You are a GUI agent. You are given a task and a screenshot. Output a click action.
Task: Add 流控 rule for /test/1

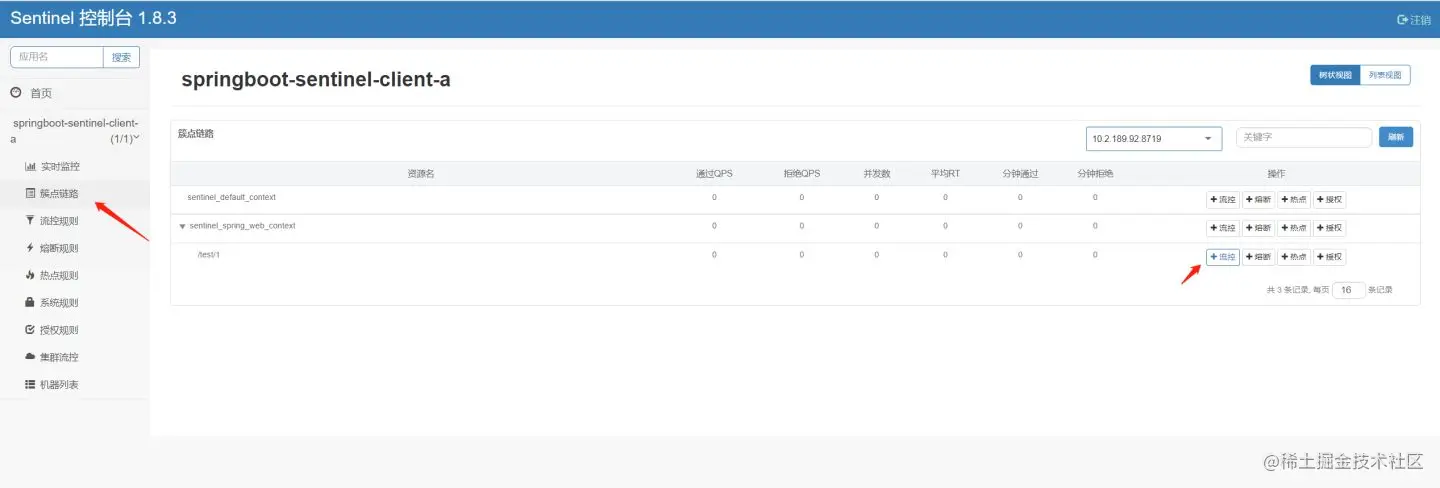(1223, 257)
